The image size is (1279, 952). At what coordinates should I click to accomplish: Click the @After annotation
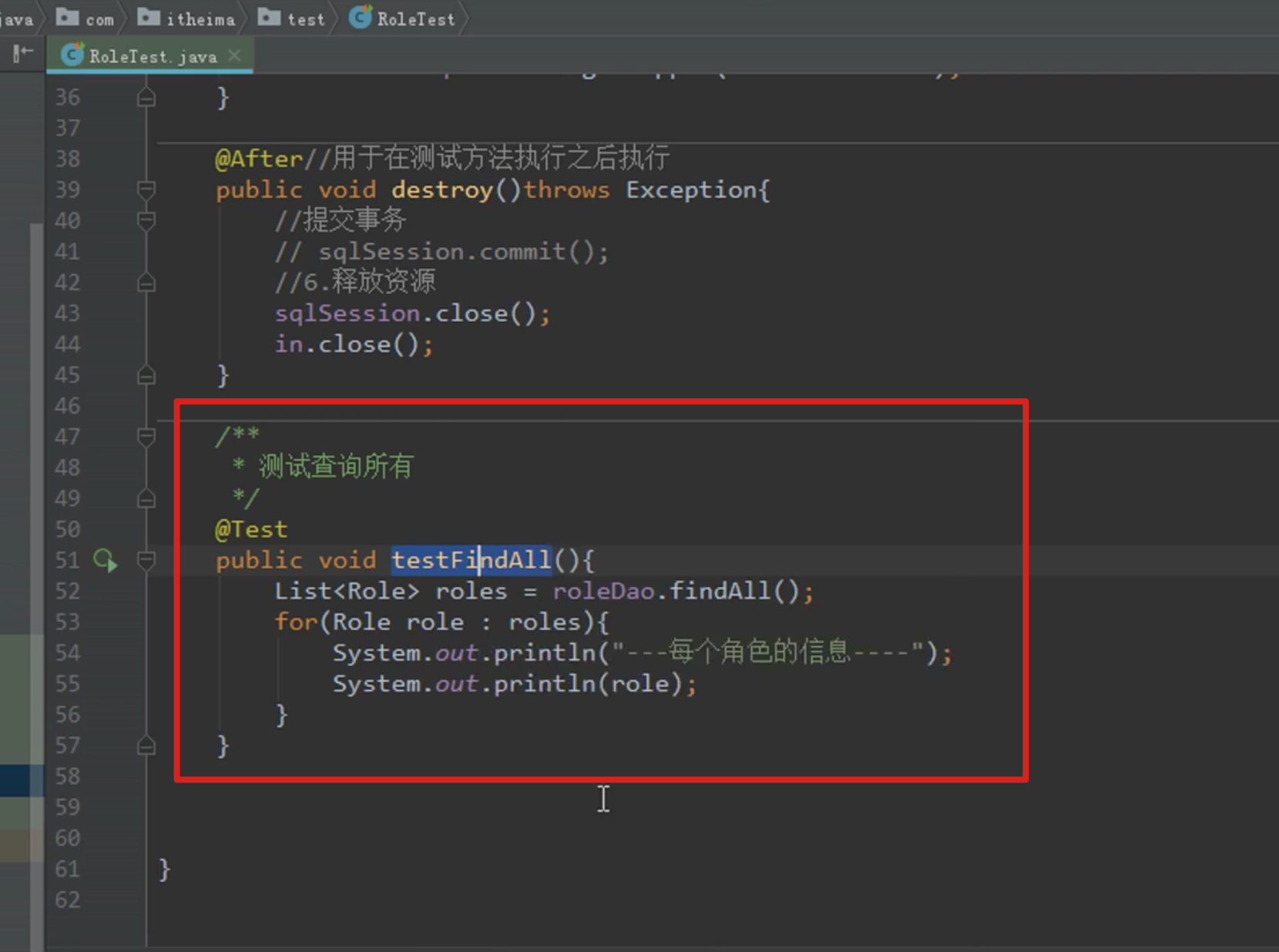coord(259,159)
